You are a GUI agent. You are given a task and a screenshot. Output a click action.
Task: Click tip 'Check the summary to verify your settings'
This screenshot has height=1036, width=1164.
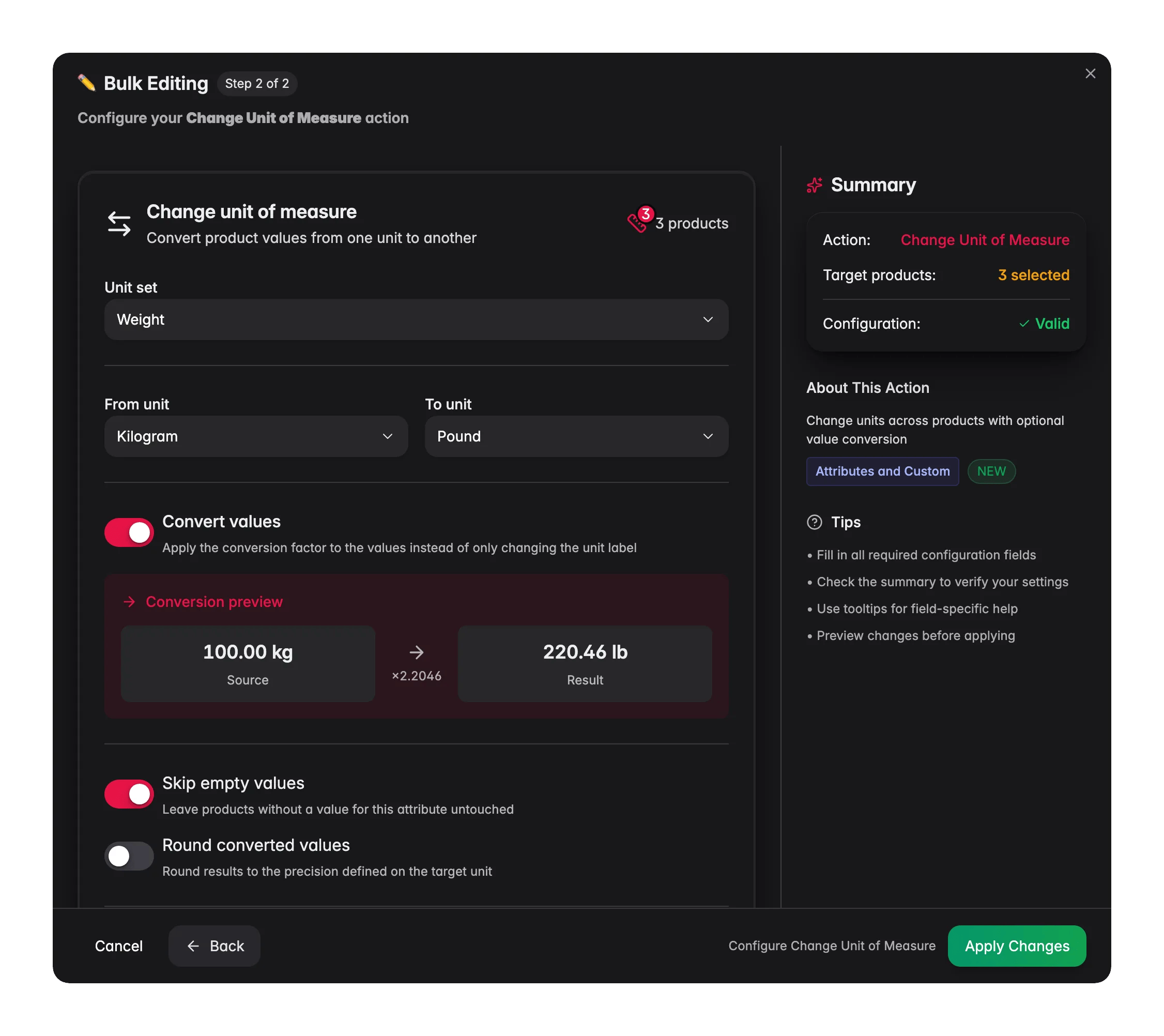[x=942, y=582]
